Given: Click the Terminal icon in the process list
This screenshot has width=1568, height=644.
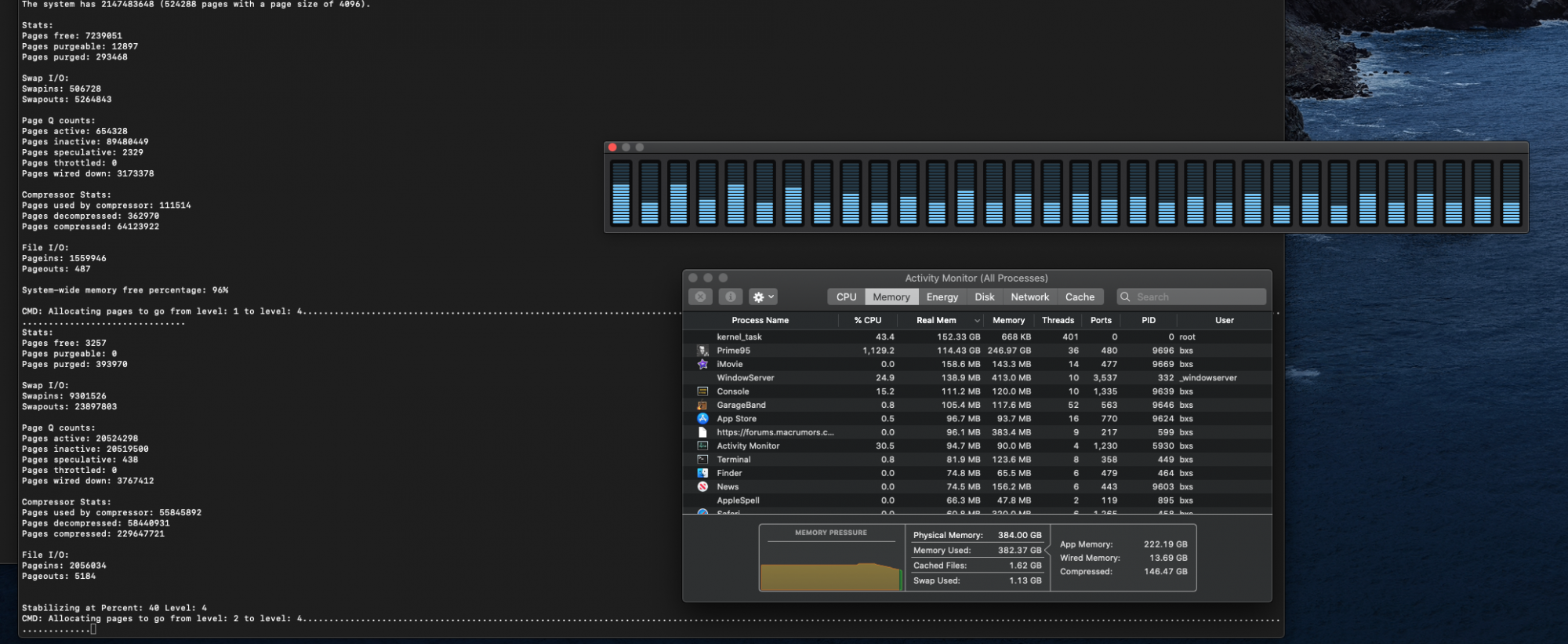Looking at the screenshot, I should coord(702,460).
